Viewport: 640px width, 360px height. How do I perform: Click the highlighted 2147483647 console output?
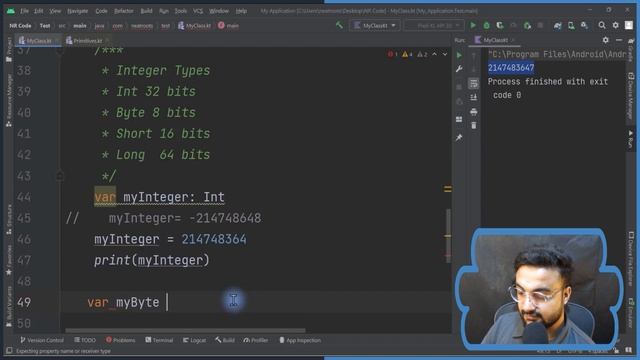click(x=511, y=68)
